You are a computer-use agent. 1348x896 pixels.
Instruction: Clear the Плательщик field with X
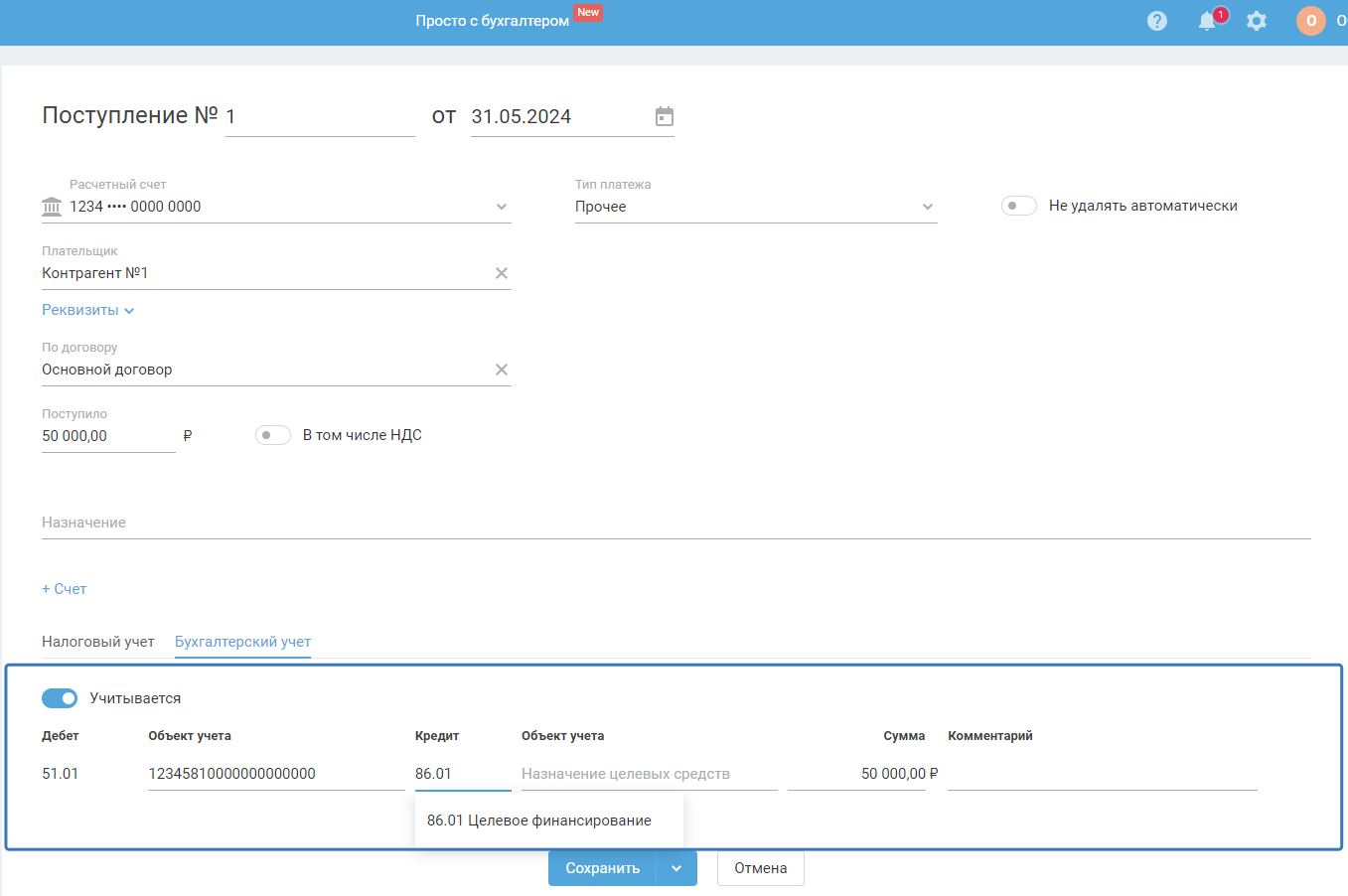(502, 273)
